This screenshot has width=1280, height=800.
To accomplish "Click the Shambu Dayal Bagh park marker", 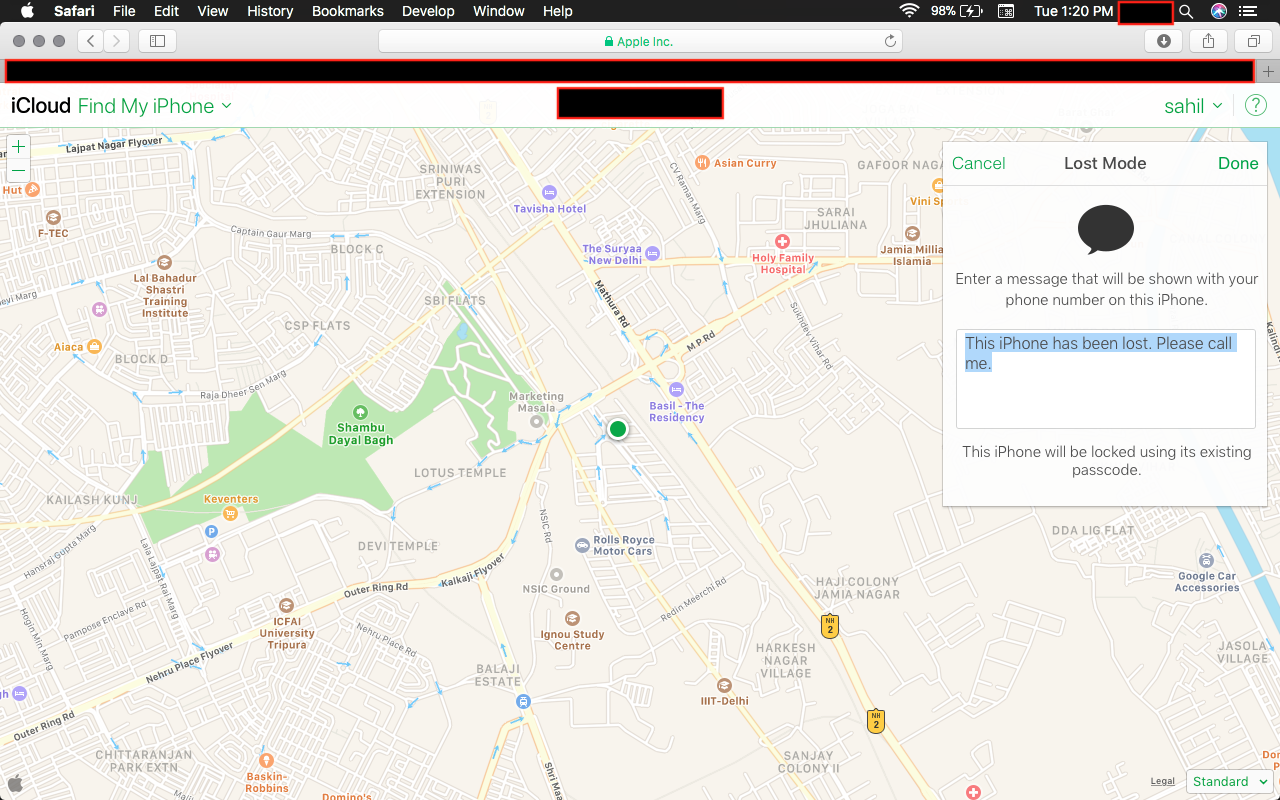I will [x=359, y=412].
